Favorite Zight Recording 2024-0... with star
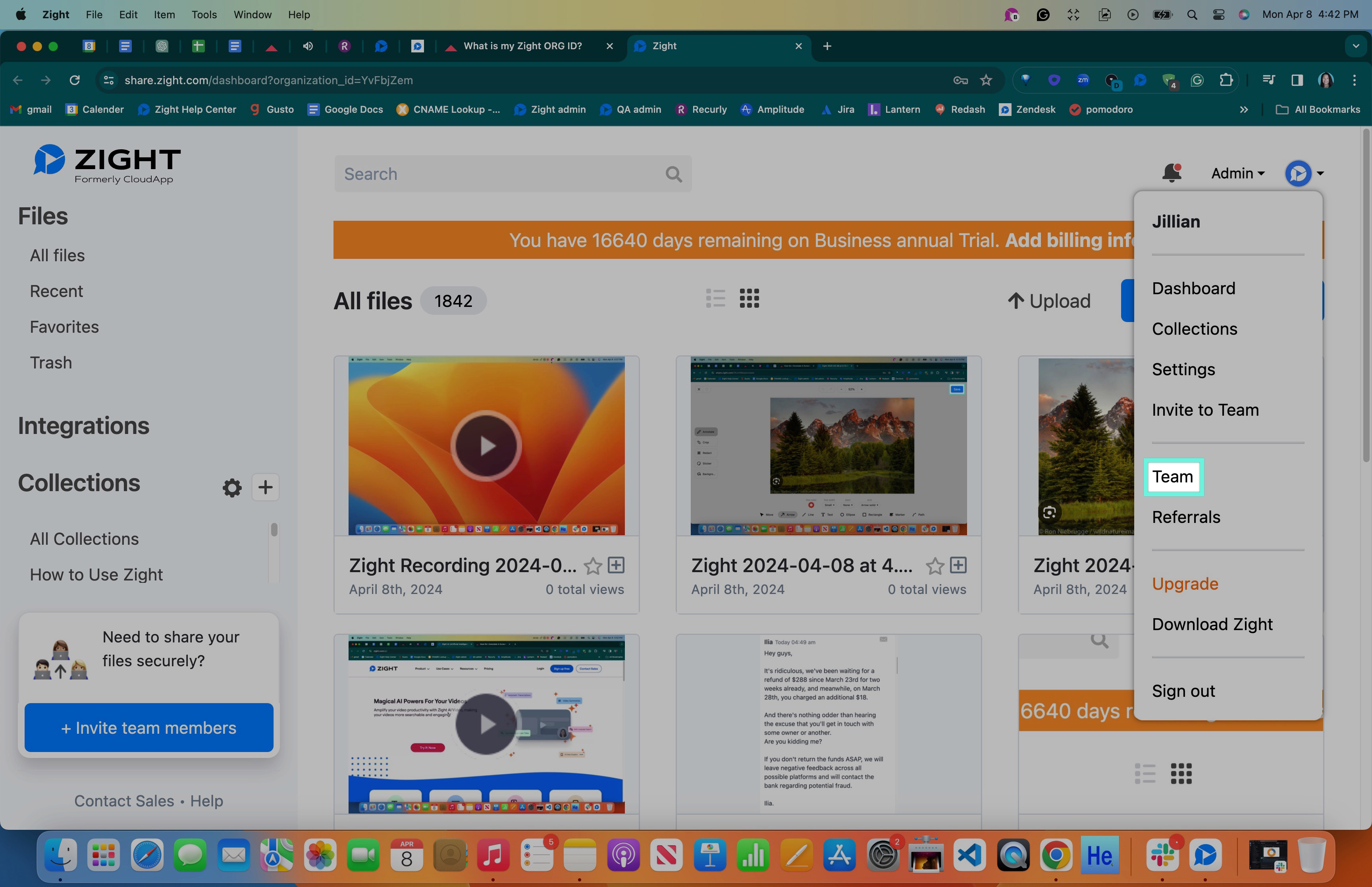Viewport: 1372px width, 887px height. (592, 566)
